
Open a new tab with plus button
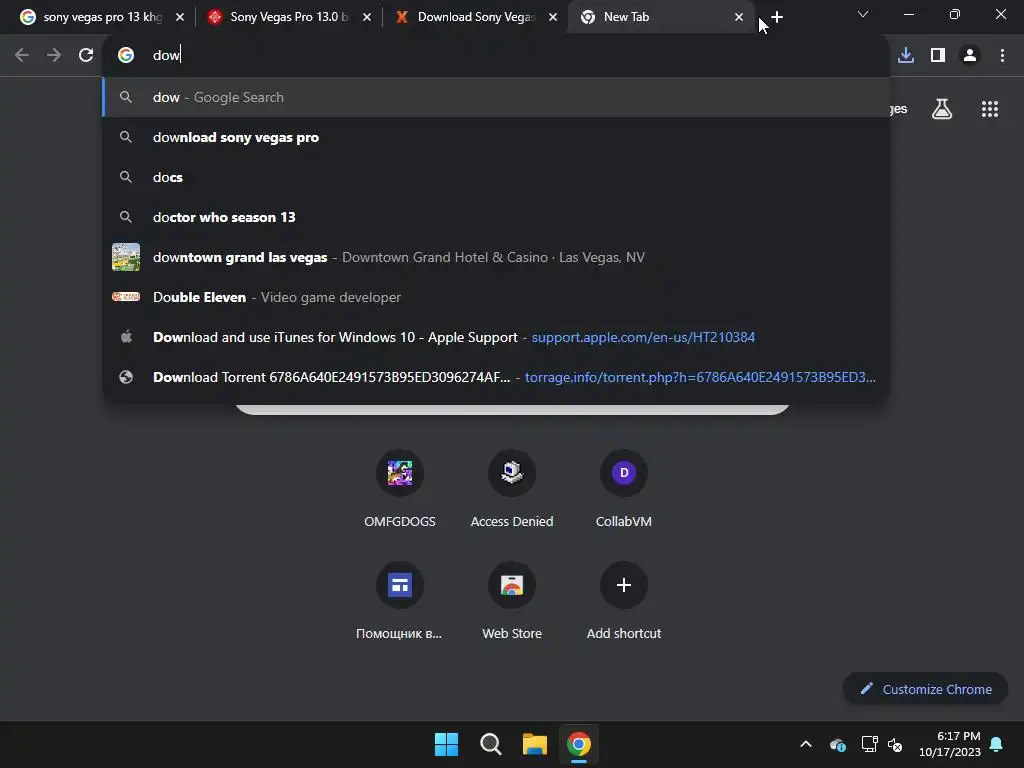coord(776,17)
